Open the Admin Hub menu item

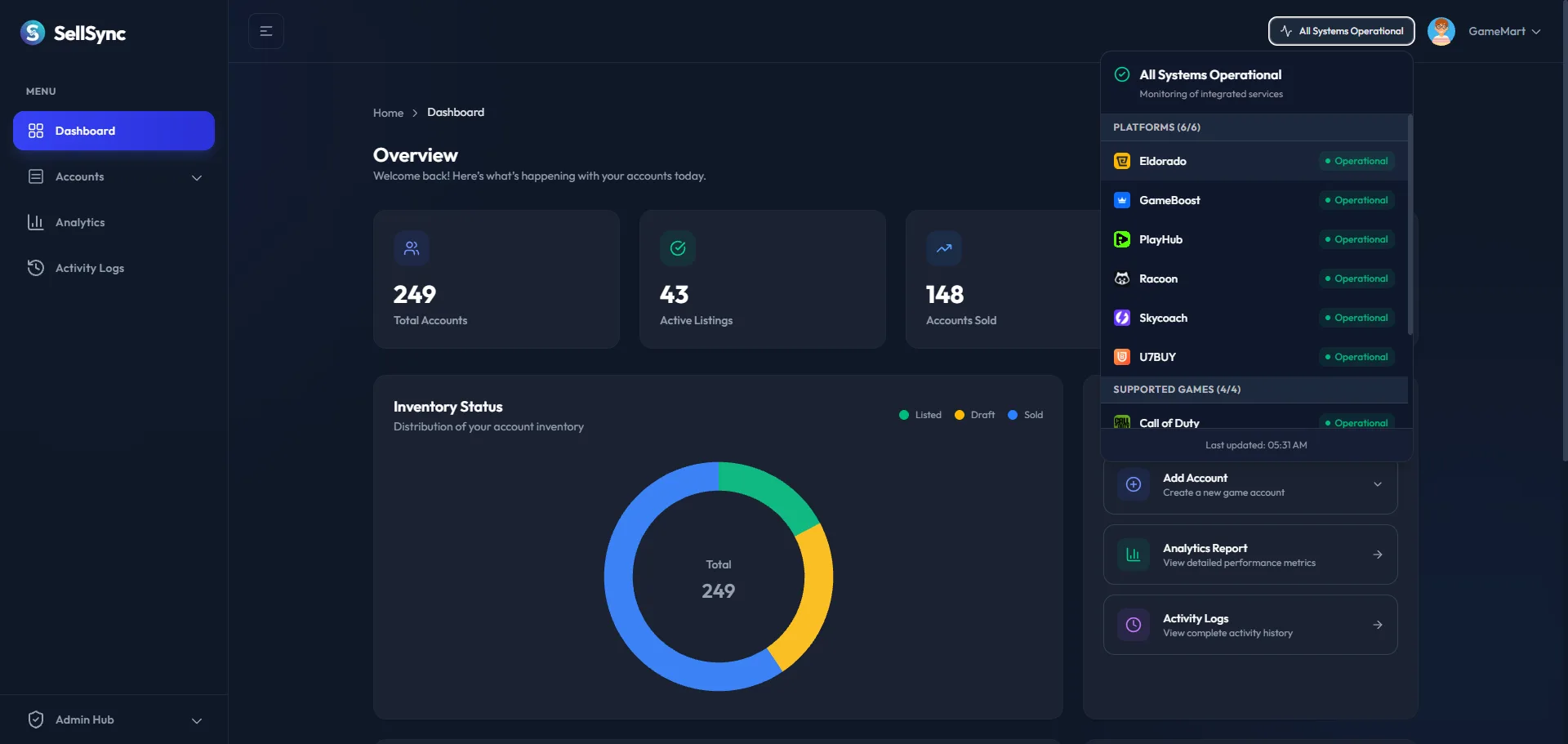coord(114,719)
